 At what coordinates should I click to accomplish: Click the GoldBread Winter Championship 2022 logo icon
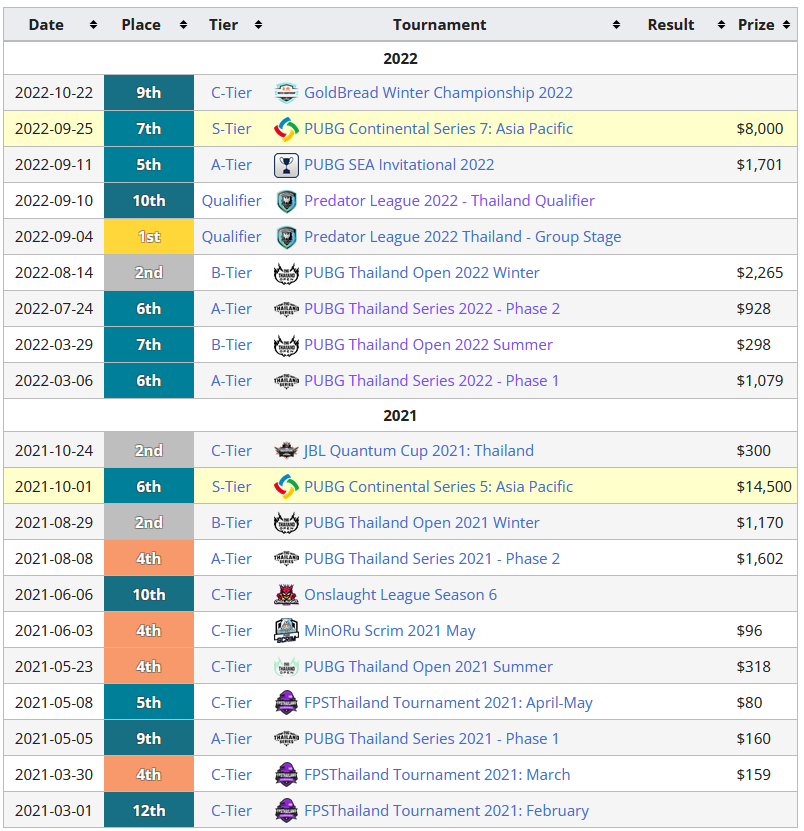click(286, 93)
